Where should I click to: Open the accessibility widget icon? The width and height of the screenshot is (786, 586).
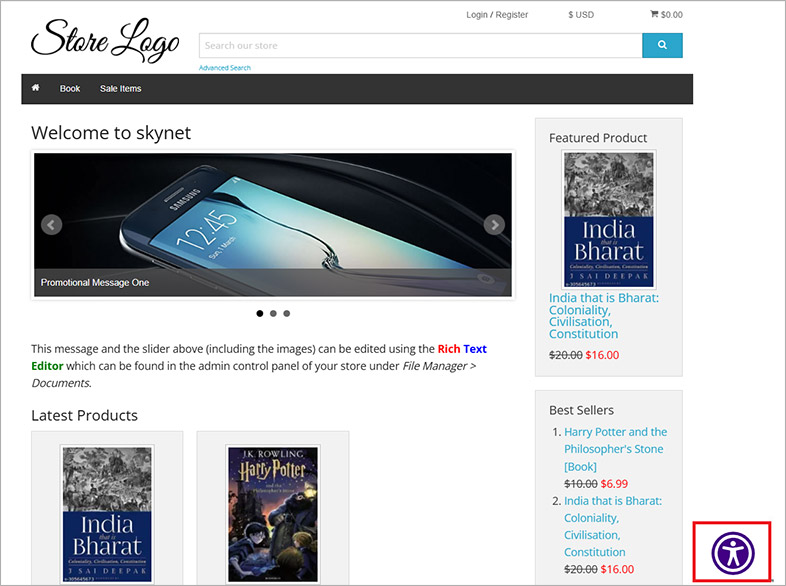pos(732,553)
